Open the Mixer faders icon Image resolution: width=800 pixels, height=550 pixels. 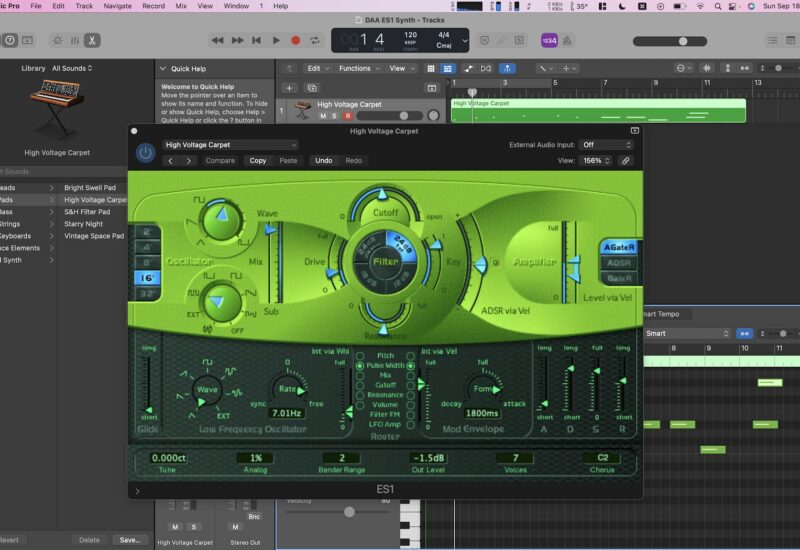[74, 40]
